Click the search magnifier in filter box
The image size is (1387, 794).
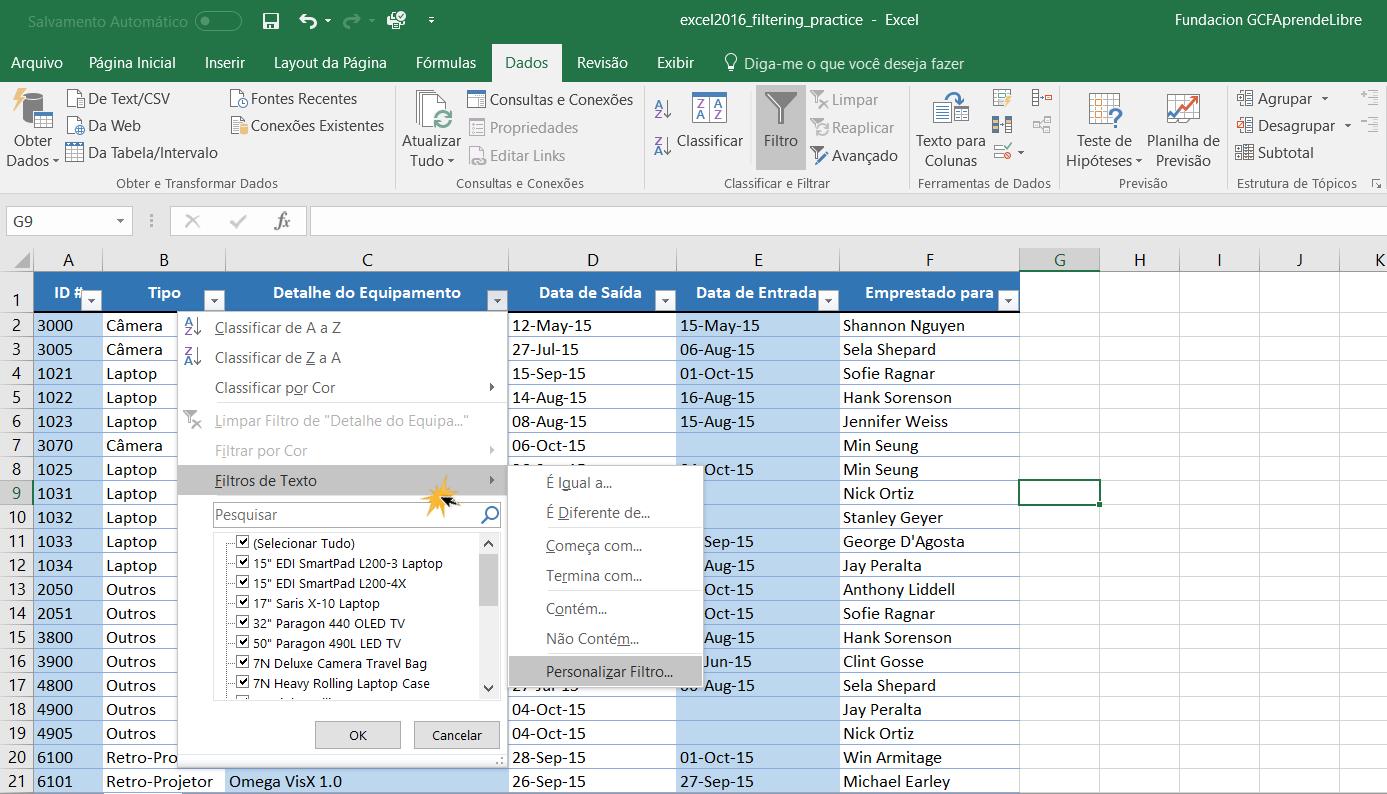coord(490,515)
